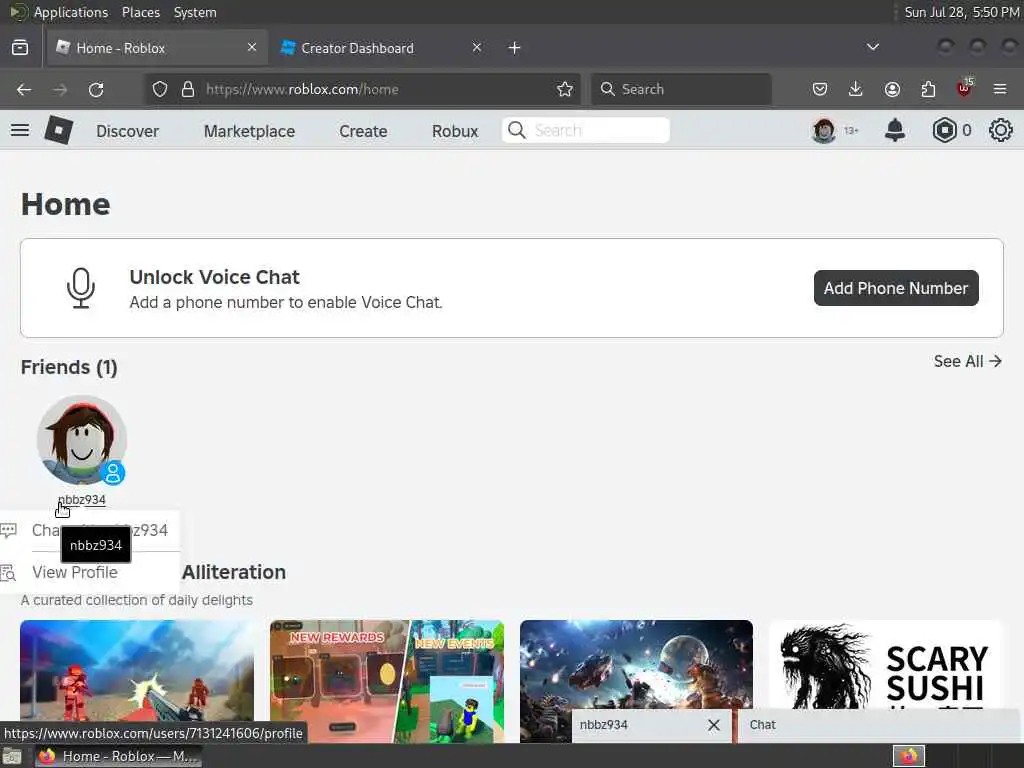Click the site padlock icon
The width and height of the screenshot is (1024, 768).
coord(188,89)
